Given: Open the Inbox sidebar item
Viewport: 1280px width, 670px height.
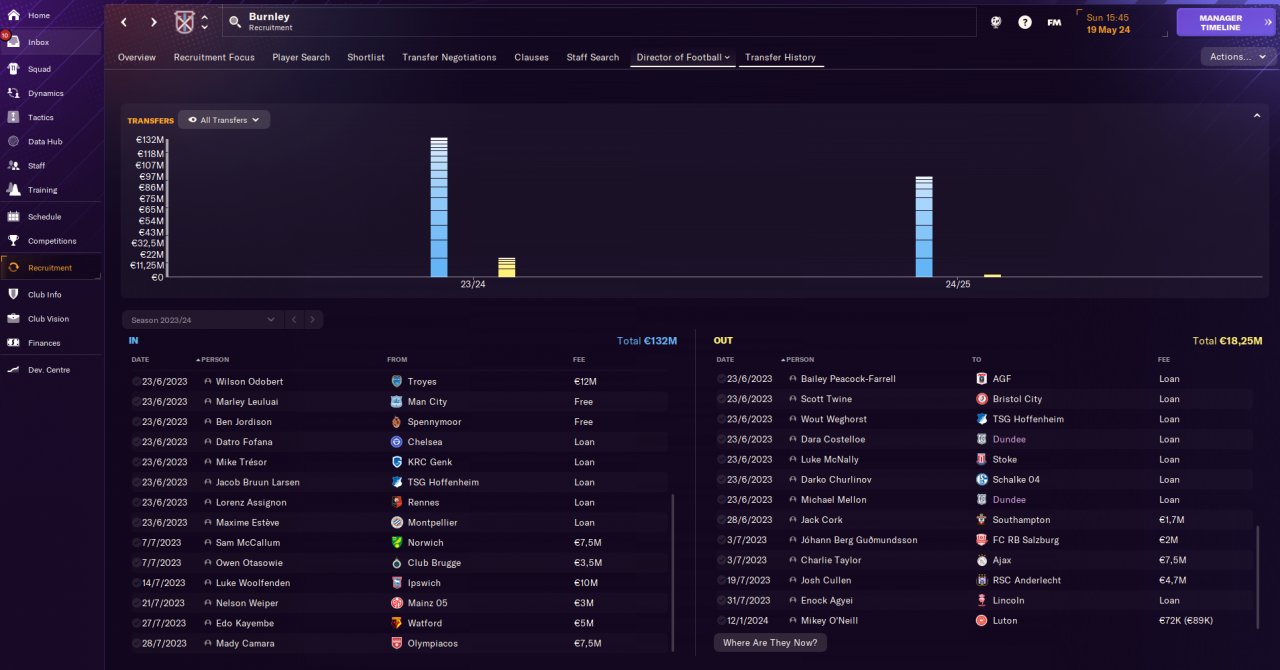Looking at the screenshot, I should click(51, 42).
